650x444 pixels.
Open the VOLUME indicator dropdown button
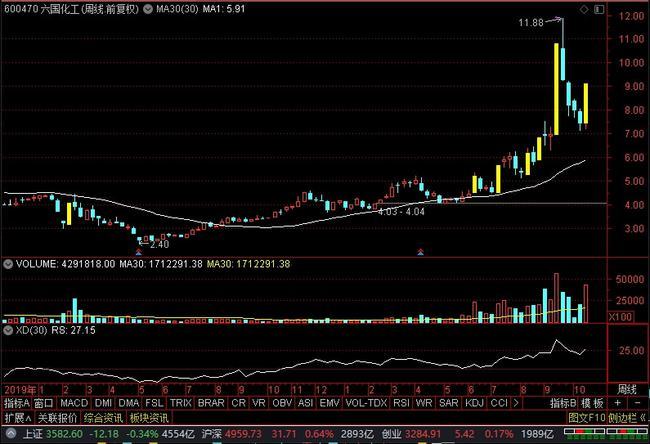click(8, 264)
